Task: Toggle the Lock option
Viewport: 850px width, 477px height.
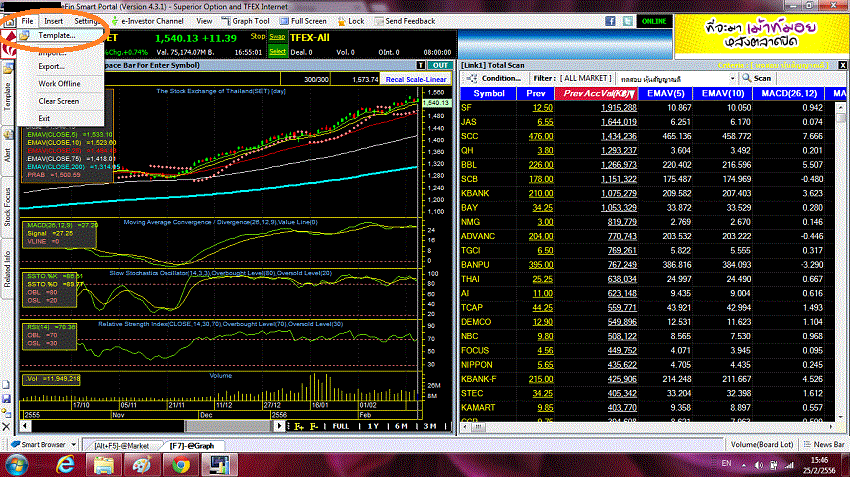Action: pyautogui.click(x=351, y=21)
